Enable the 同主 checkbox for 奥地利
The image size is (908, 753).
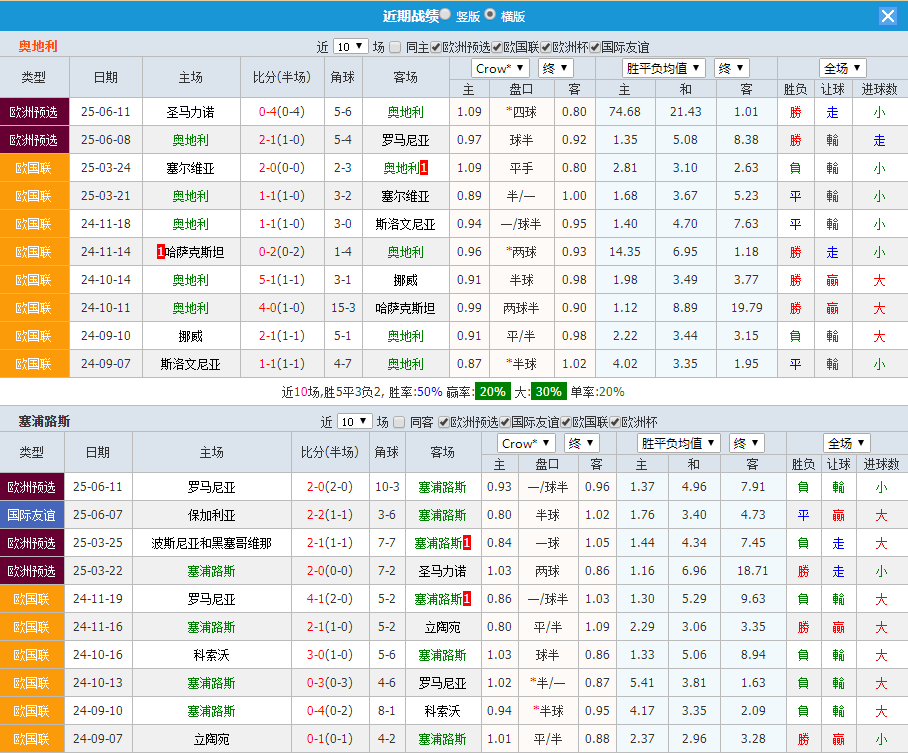point(395,44)
